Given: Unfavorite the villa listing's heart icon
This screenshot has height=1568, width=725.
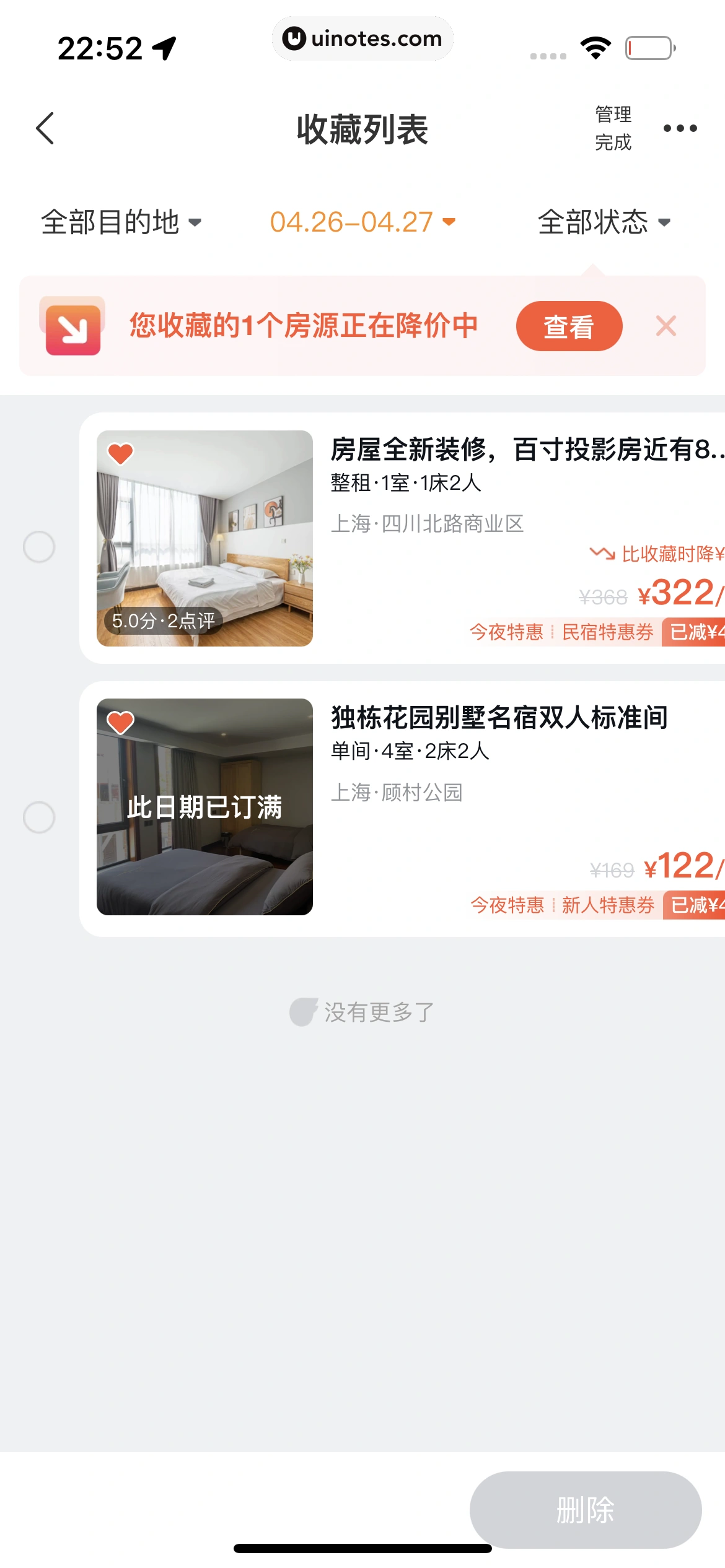Looking at the screenshot, I should [x=120, y=722].
